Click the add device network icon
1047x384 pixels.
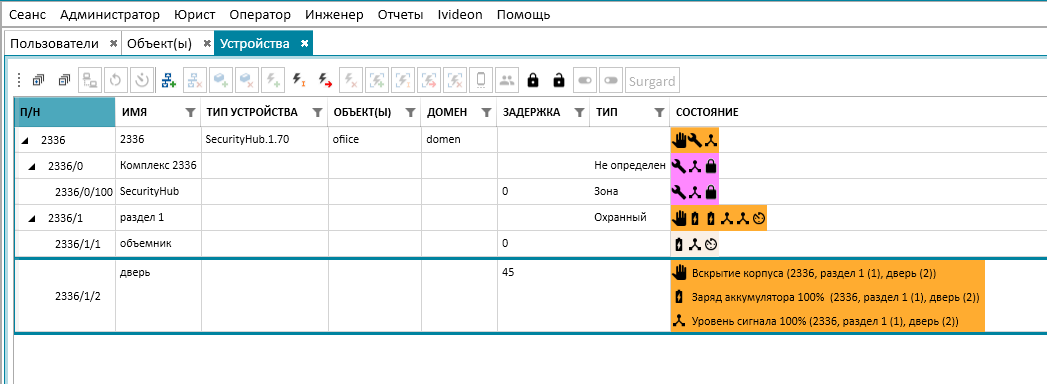(x=168, y=81)
